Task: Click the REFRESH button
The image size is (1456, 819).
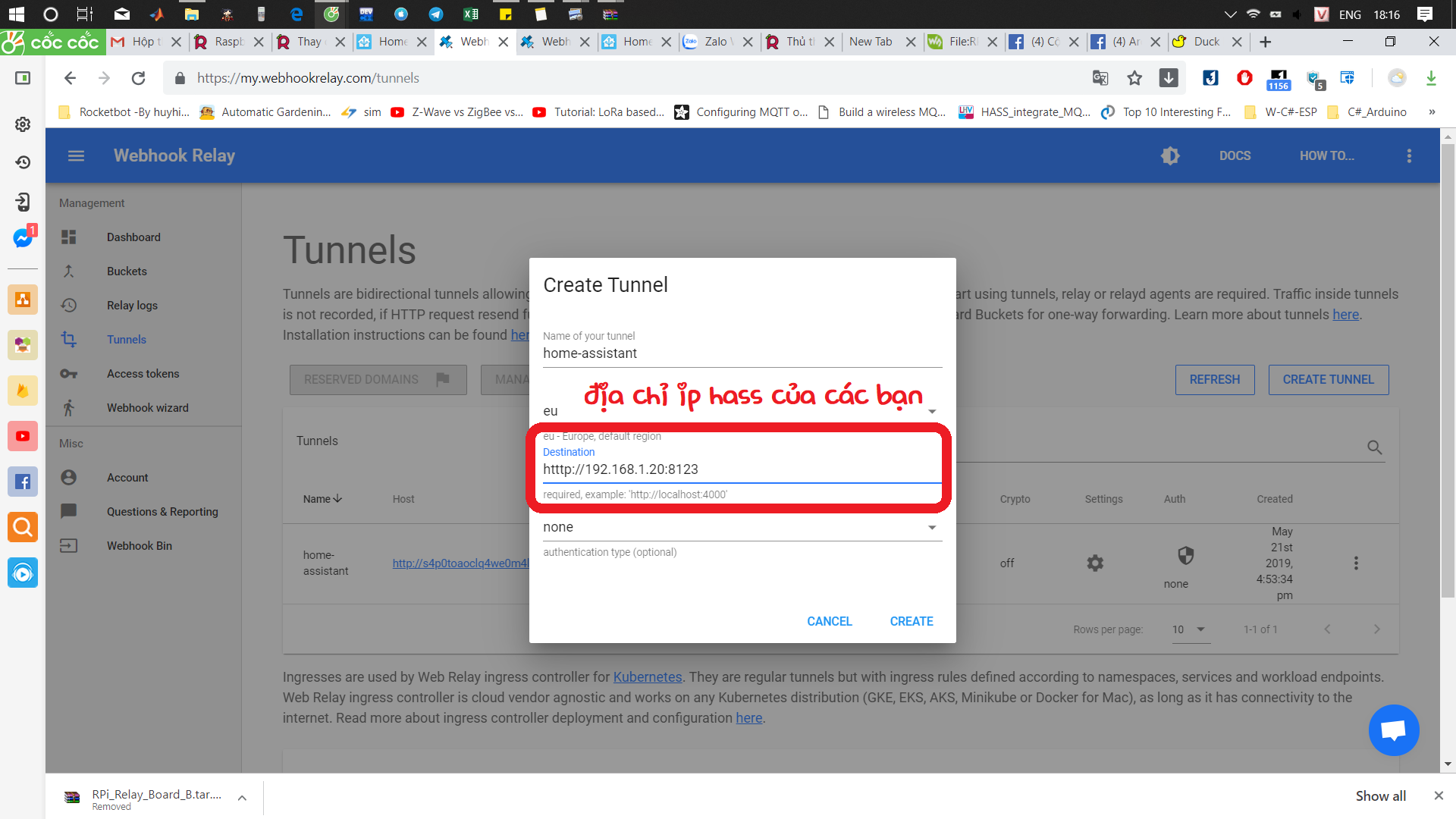Action: coord(1214,379)
